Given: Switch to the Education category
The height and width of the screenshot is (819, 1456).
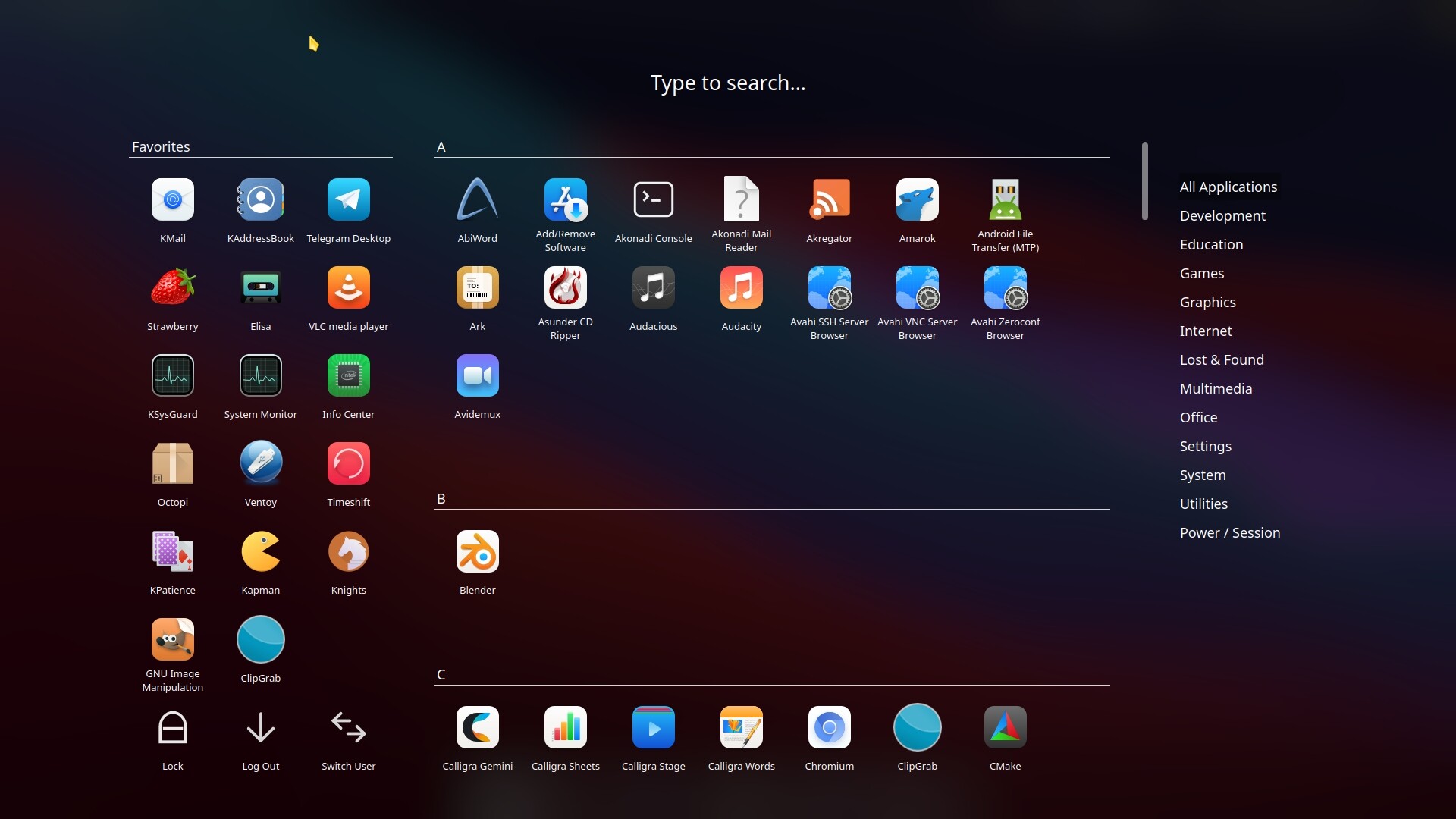Looking at the screenshot, I should [1211, 245].
